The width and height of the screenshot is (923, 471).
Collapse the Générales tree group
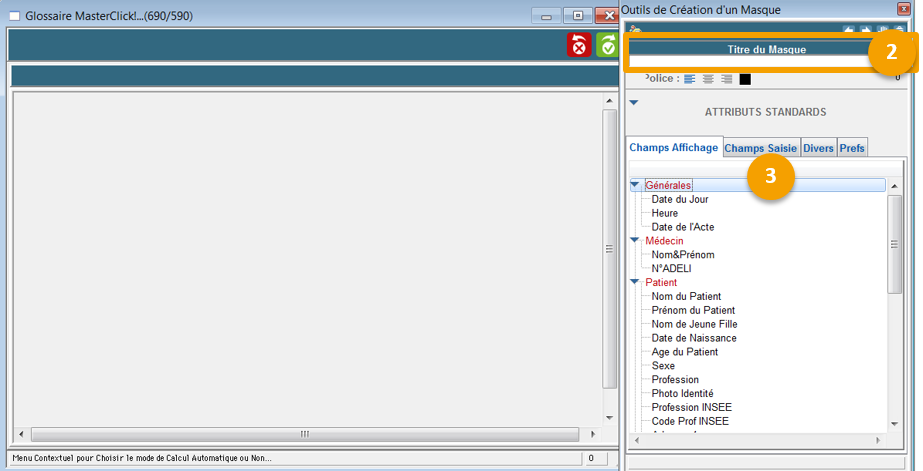tap(635, 185)
